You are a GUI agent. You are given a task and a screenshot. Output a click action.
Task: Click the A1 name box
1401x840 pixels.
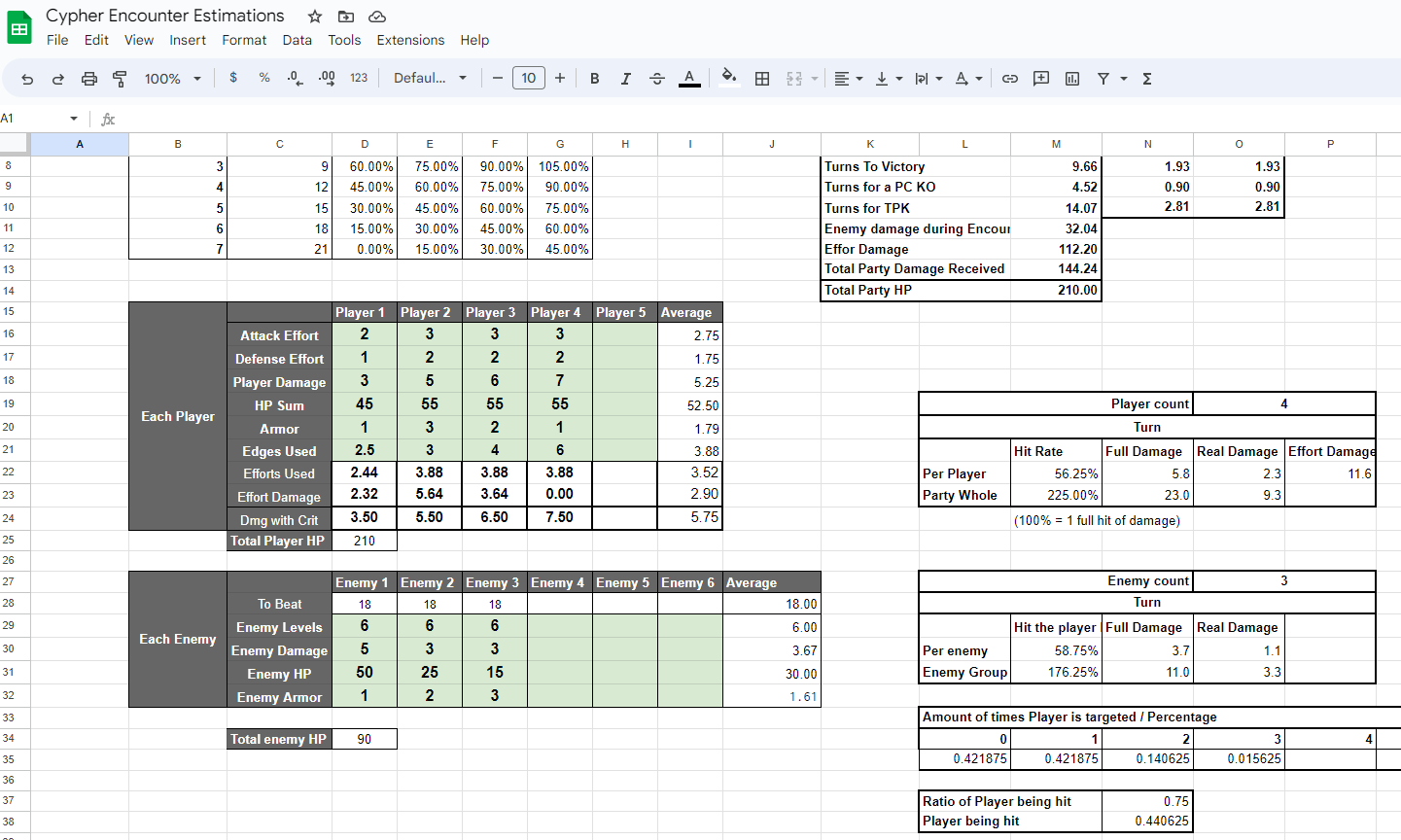pyautogui.click(x=33, y=119)
